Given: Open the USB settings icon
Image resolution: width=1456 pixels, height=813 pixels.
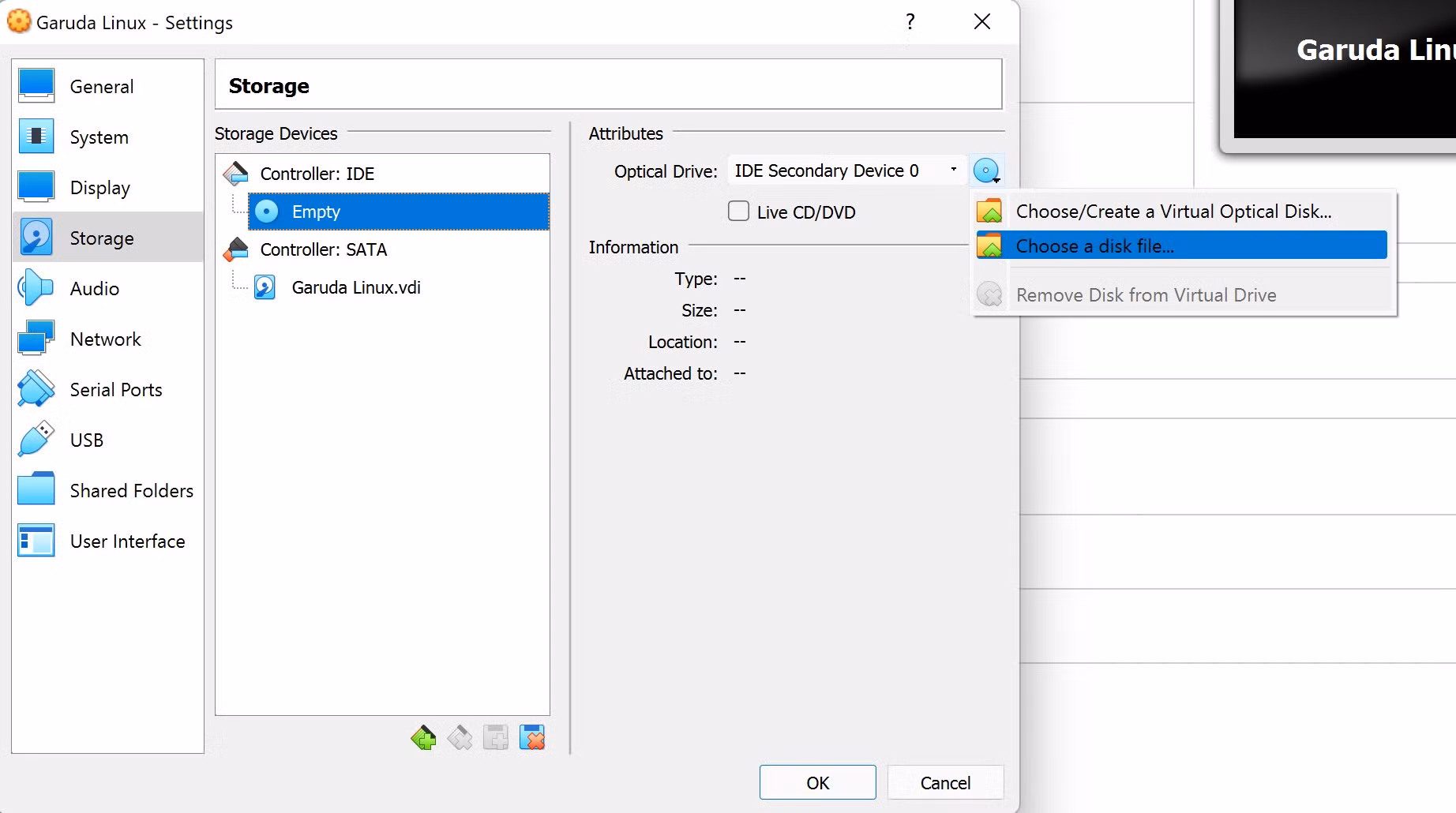Looking at the screenshot, I should pos(36,440).
